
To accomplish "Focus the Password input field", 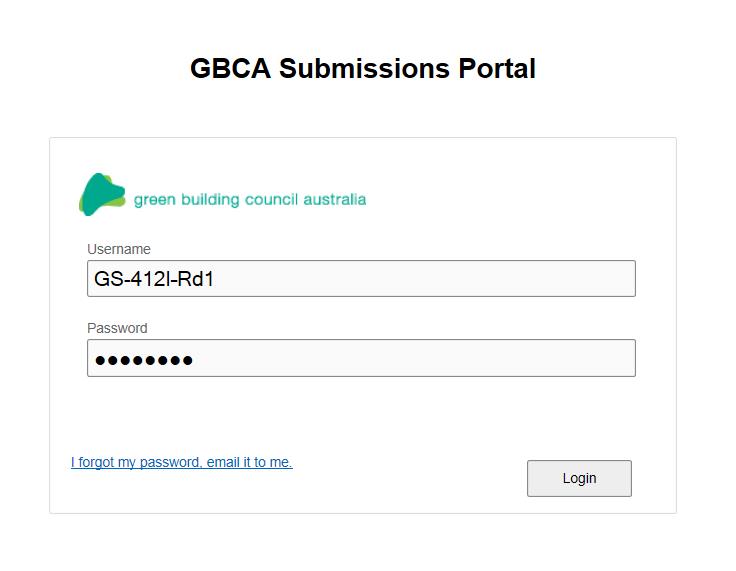I will point(361,358).
